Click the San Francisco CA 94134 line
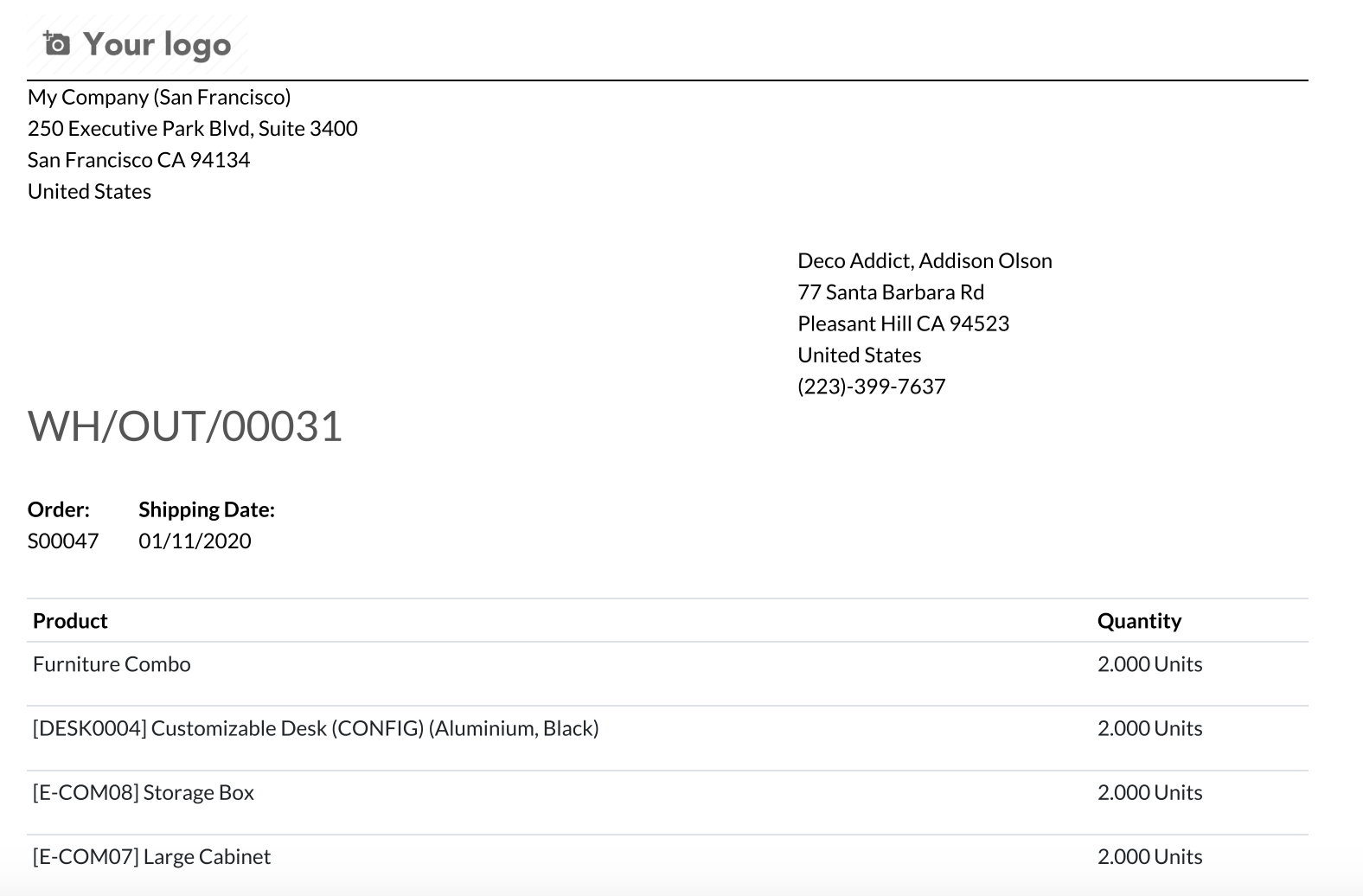 [138, 160]
